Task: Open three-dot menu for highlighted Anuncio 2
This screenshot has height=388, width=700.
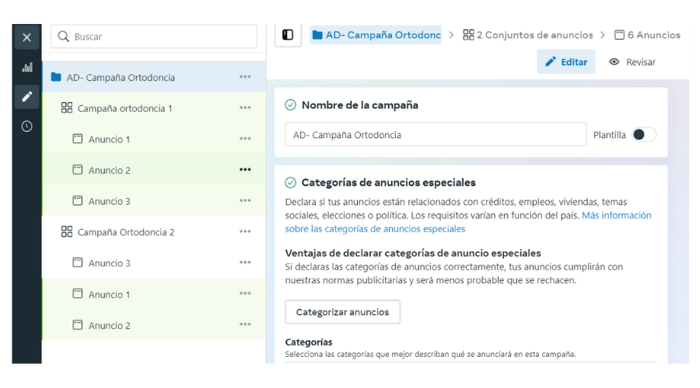Action: pos(245,170)
